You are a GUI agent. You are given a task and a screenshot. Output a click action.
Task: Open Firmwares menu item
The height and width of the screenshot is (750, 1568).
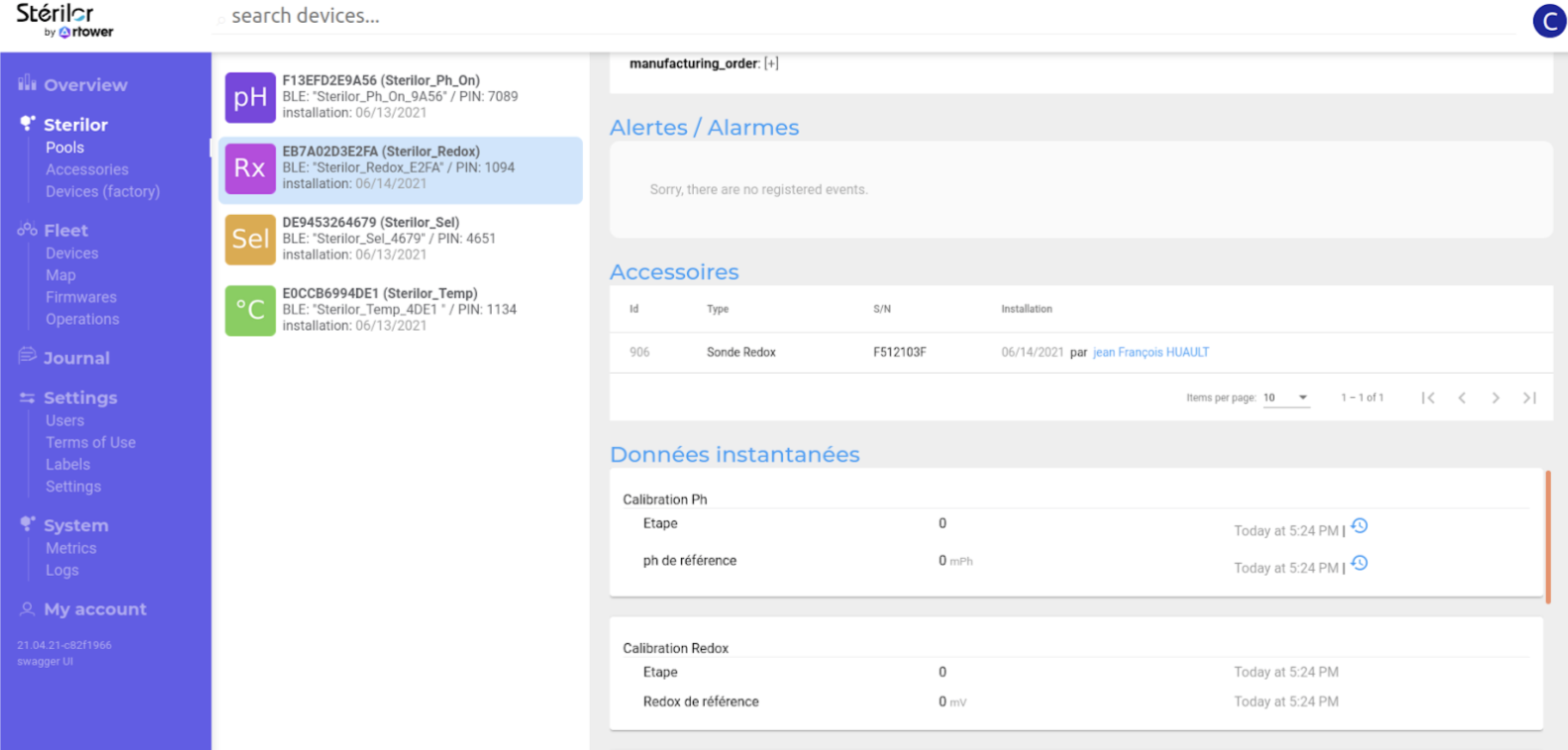81,297
